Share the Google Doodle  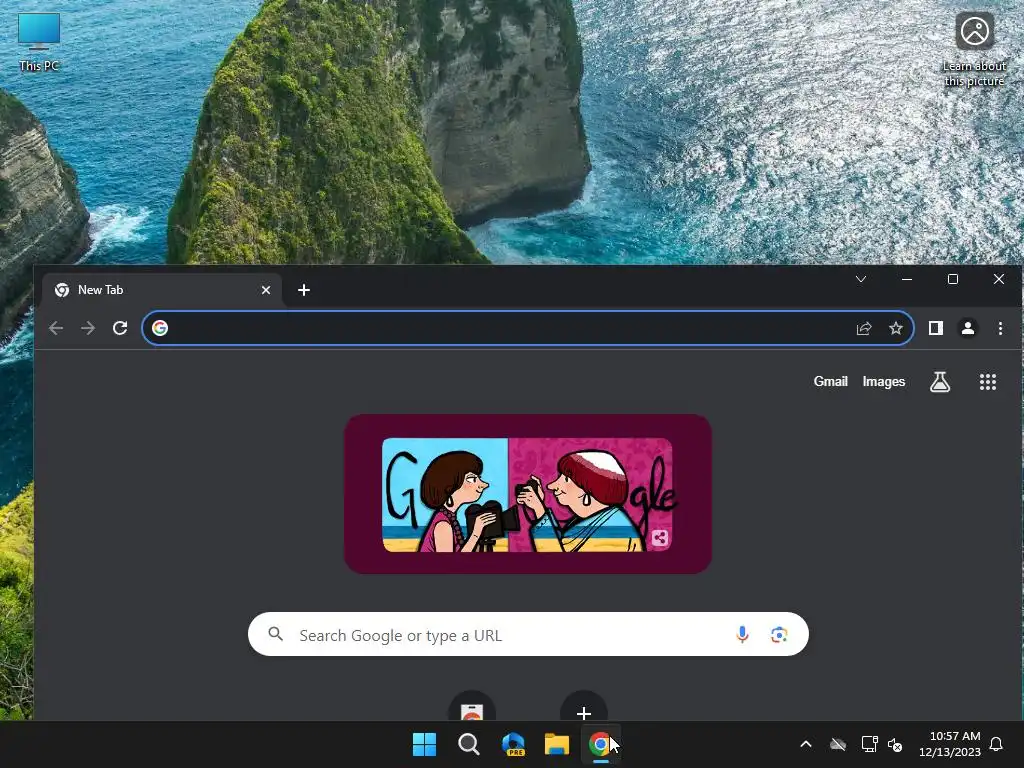(660, 538)
